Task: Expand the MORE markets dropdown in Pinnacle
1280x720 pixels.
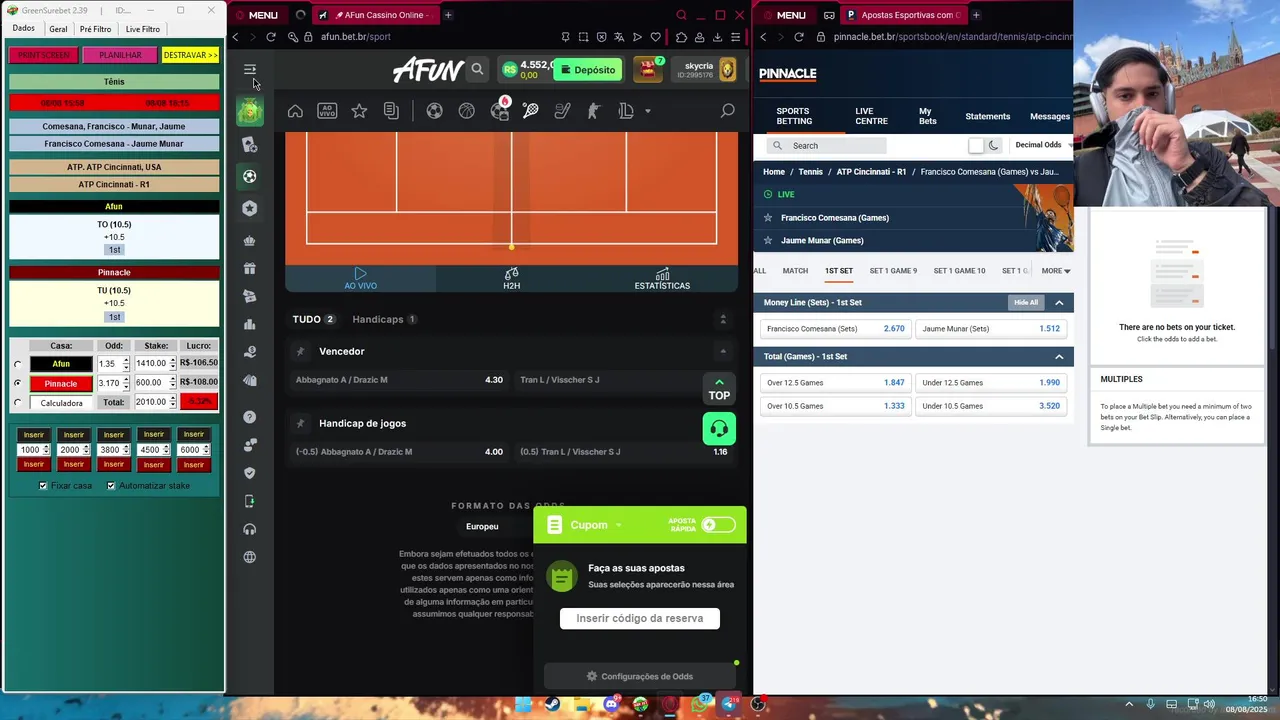Action: point(1056,271)
